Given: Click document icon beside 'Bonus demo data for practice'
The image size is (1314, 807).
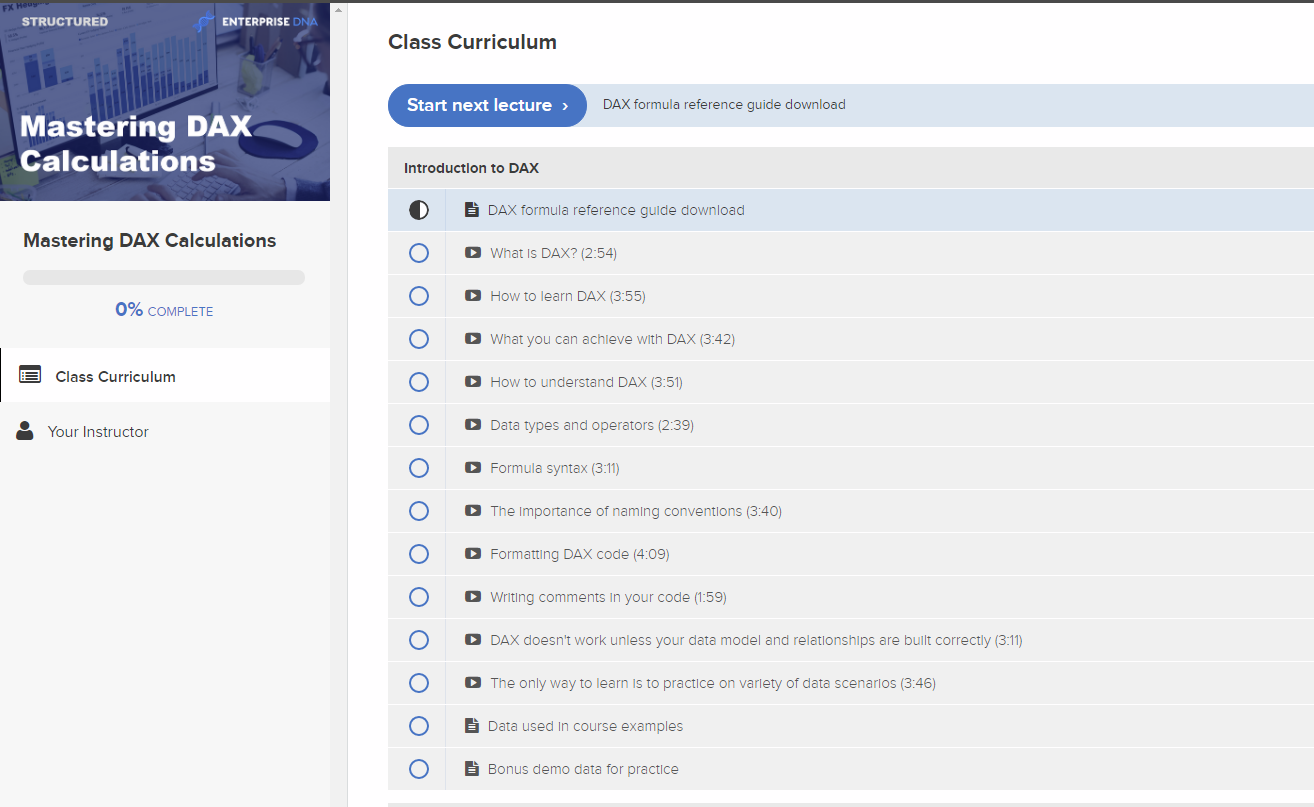Looking at the screenshot, I should coord(472,769).
